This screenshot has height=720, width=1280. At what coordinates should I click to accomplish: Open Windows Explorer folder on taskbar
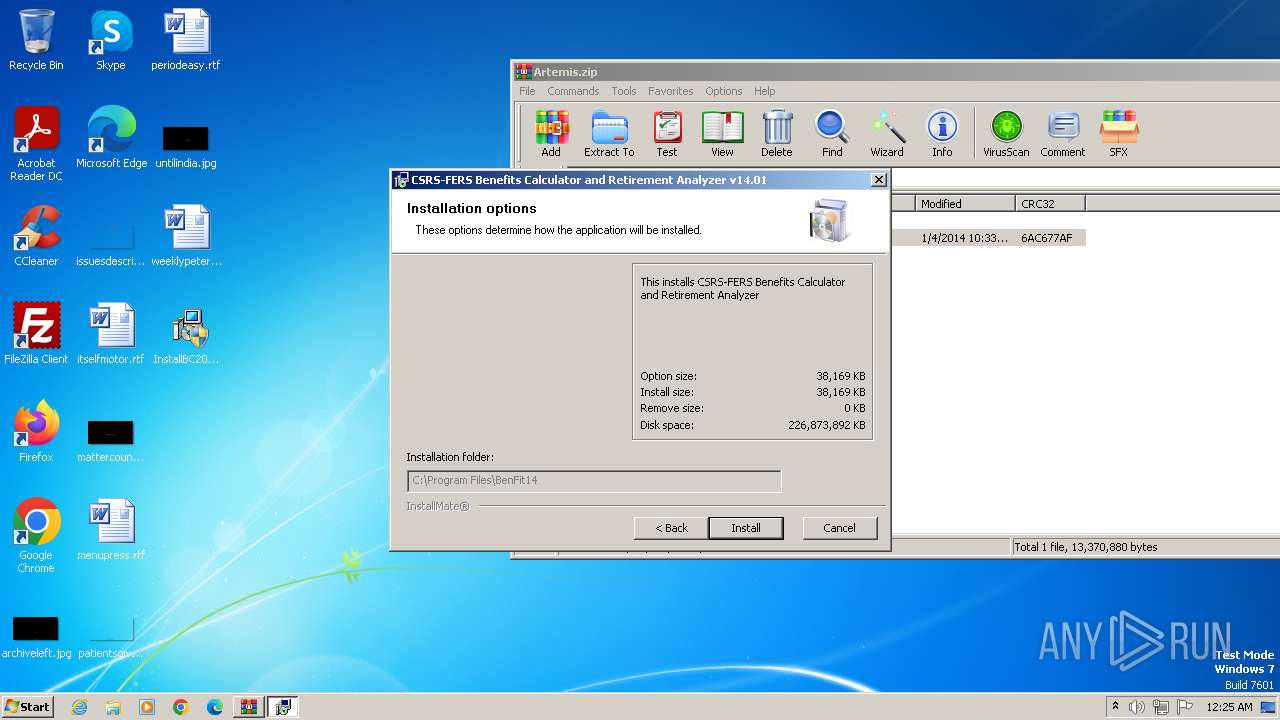point(113,707)
